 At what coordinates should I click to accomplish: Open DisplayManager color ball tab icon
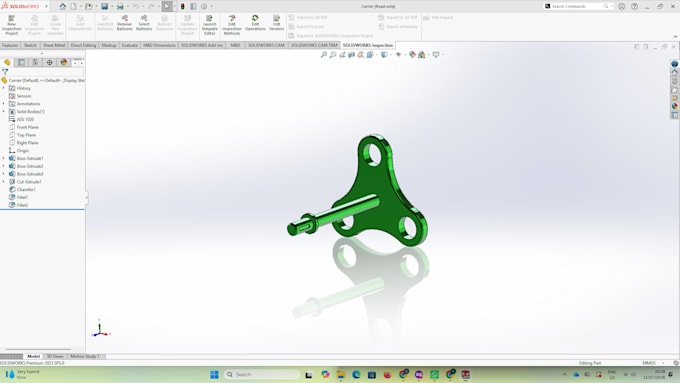click(64, 62)
